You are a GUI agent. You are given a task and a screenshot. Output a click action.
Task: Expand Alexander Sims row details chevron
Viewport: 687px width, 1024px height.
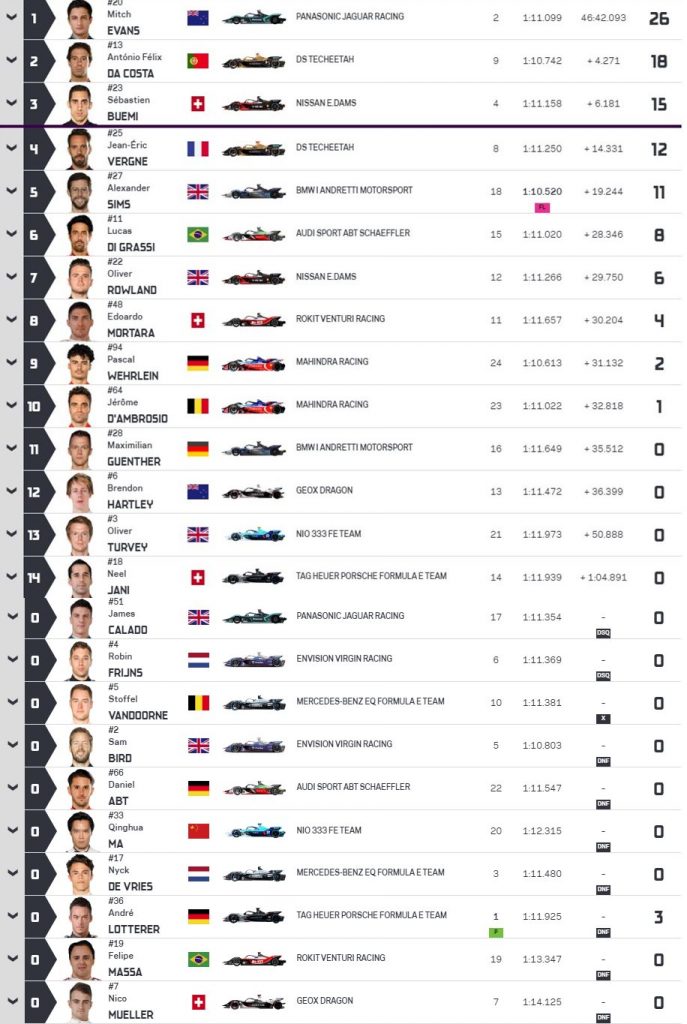point(12,191)
